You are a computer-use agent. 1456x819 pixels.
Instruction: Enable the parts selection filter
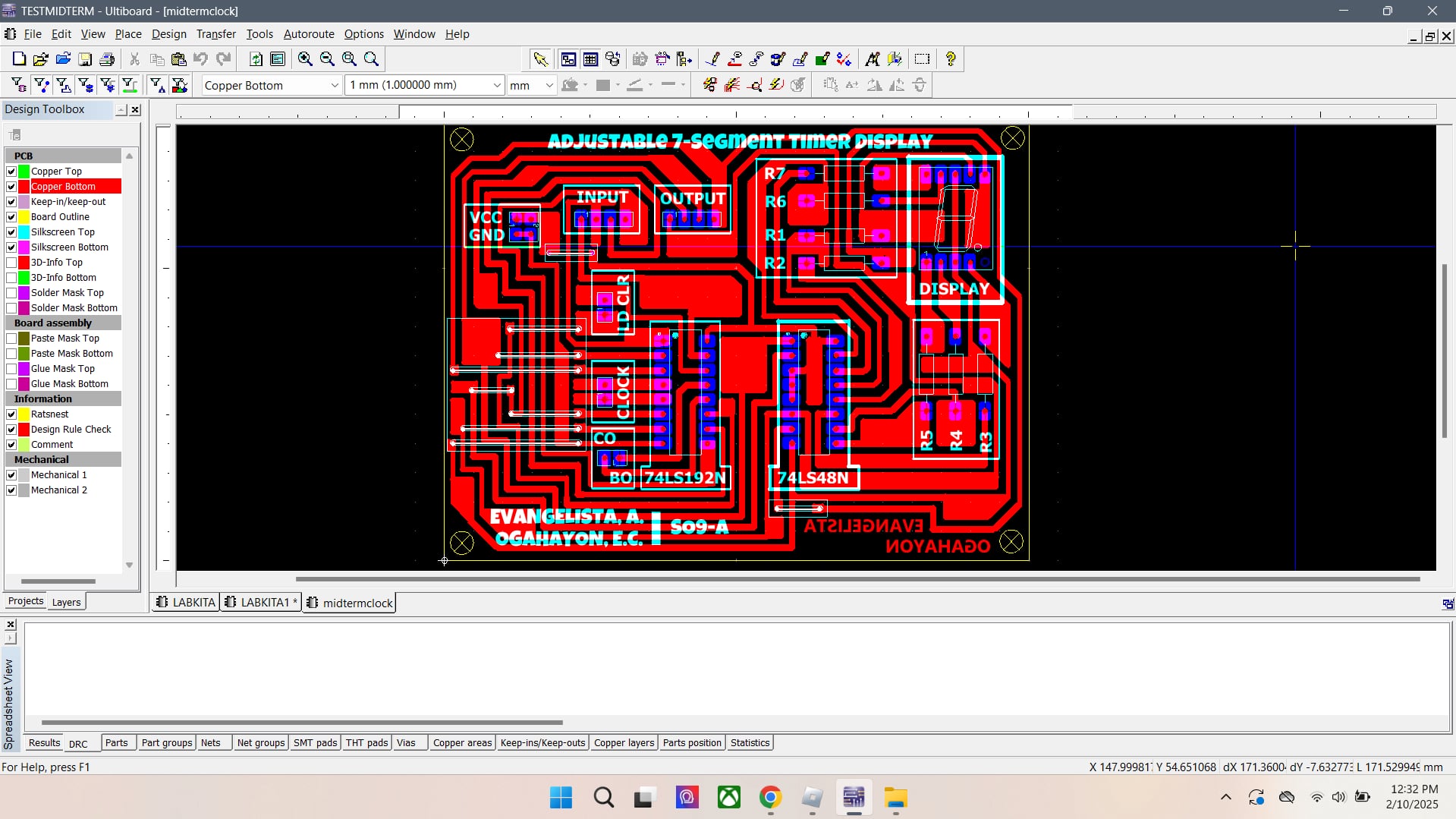[19, 85]
